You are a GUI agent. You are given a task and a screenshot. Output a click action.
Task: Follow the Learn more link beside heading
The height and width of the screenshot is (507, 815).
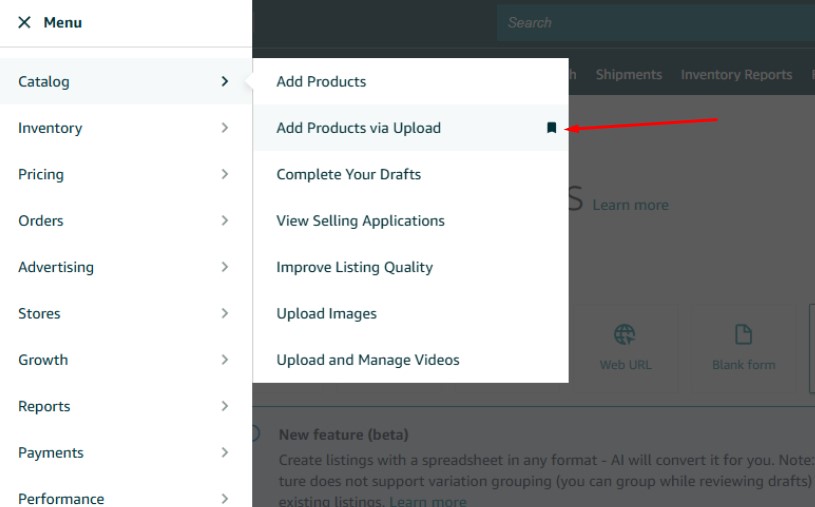click(x=630, y=205)
